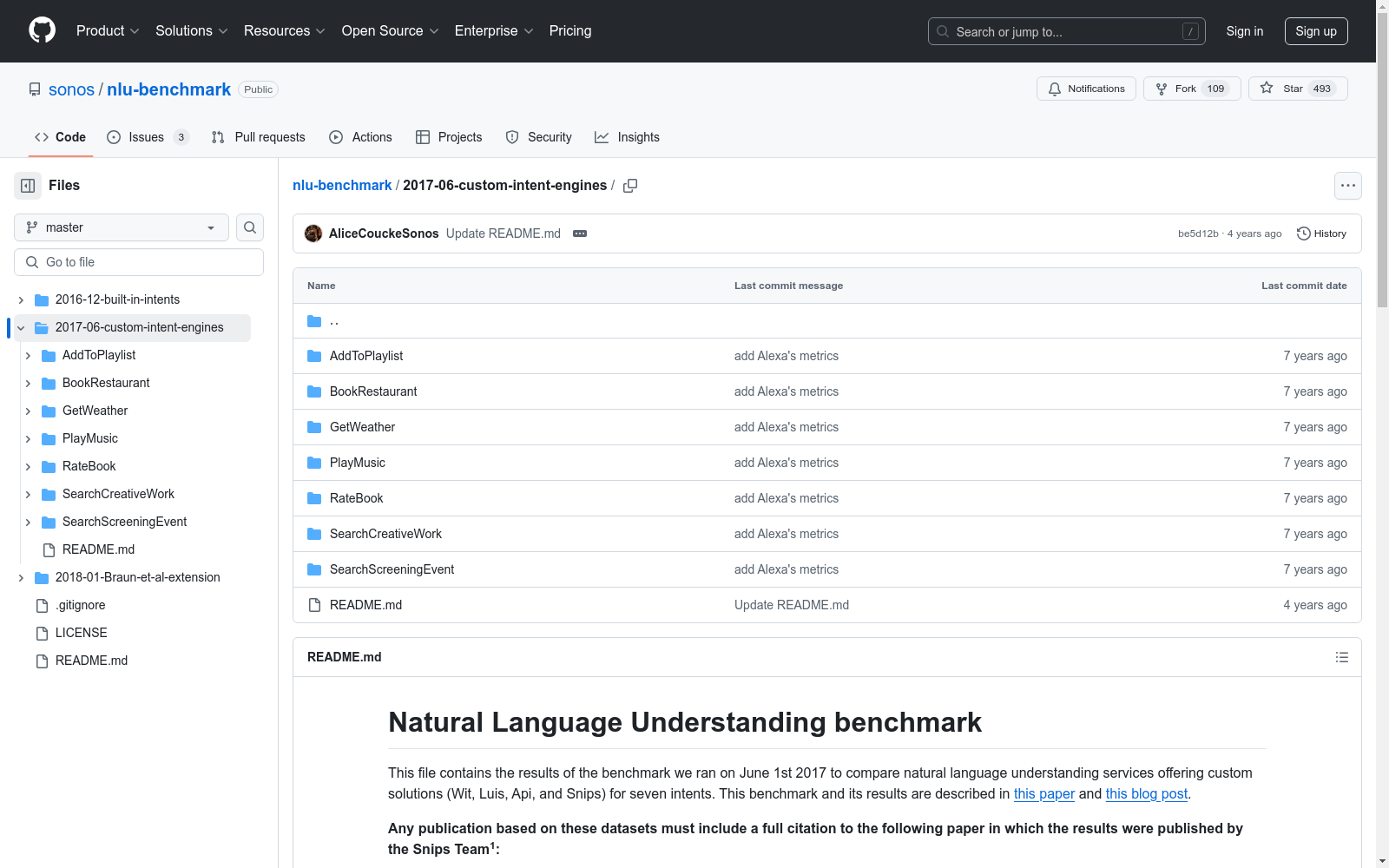
Task: Click the BookRestaurant folder icon in table
Action: point(314,391)
